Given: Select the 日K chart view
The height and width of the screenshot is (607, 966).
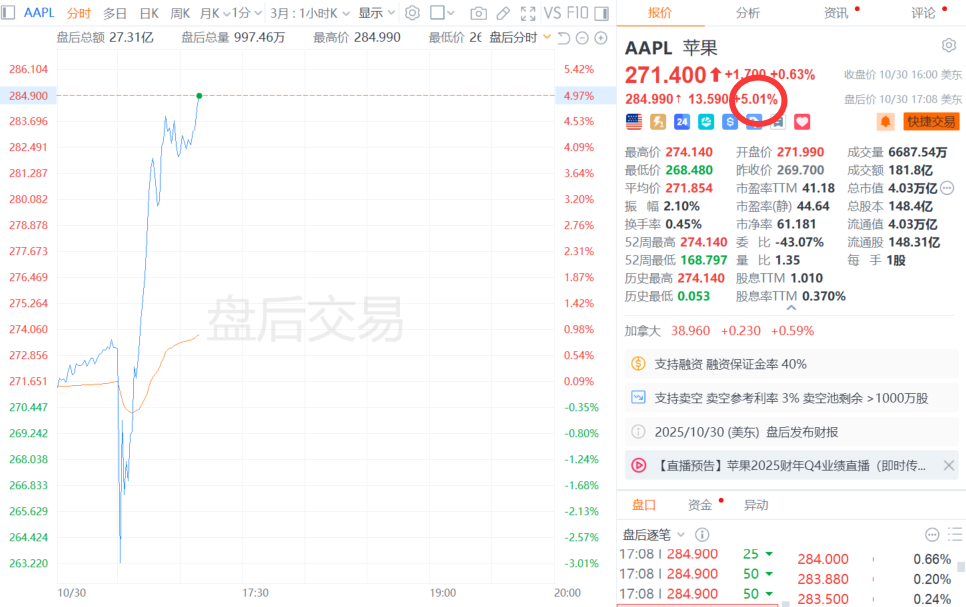Looking at the screenshot, I should pyautogui.click(x=148, y=13).
